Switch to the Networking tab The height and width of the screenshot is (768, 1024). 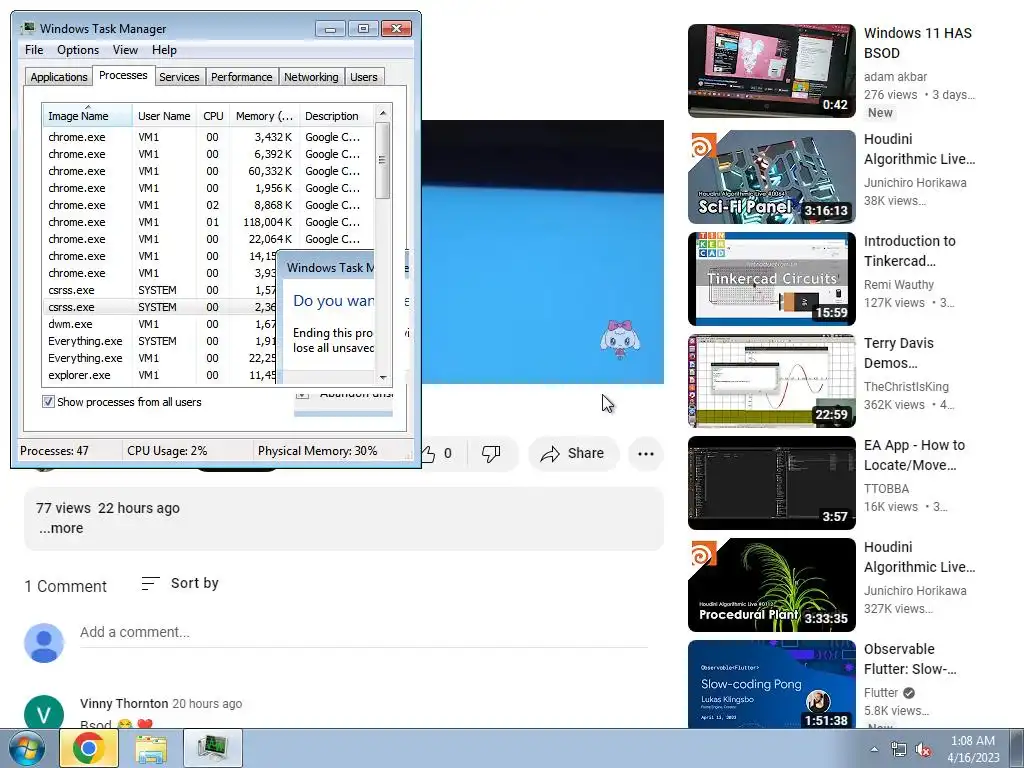coord(311,77)
